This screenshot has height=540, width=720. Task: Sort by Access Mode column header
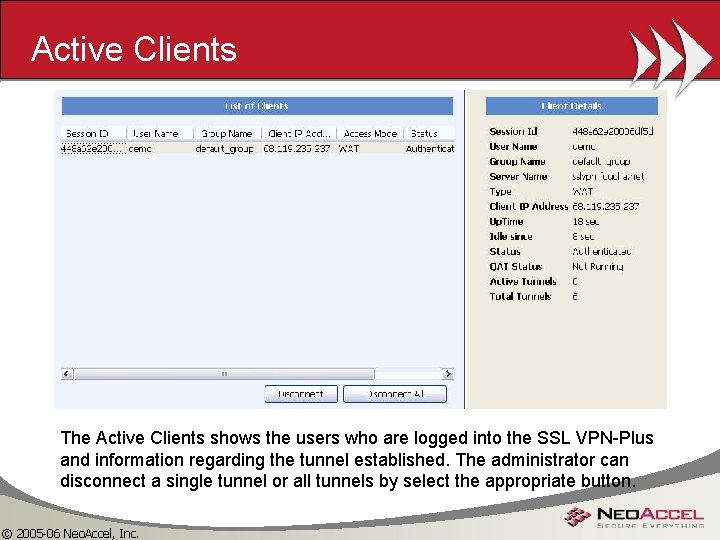point(370,134)
